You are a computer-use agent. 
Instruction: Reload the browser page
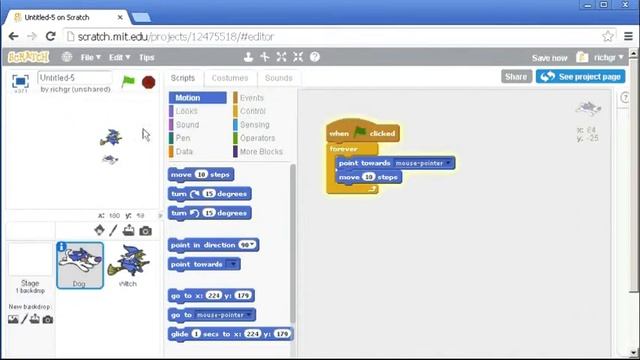pos(51,36)
